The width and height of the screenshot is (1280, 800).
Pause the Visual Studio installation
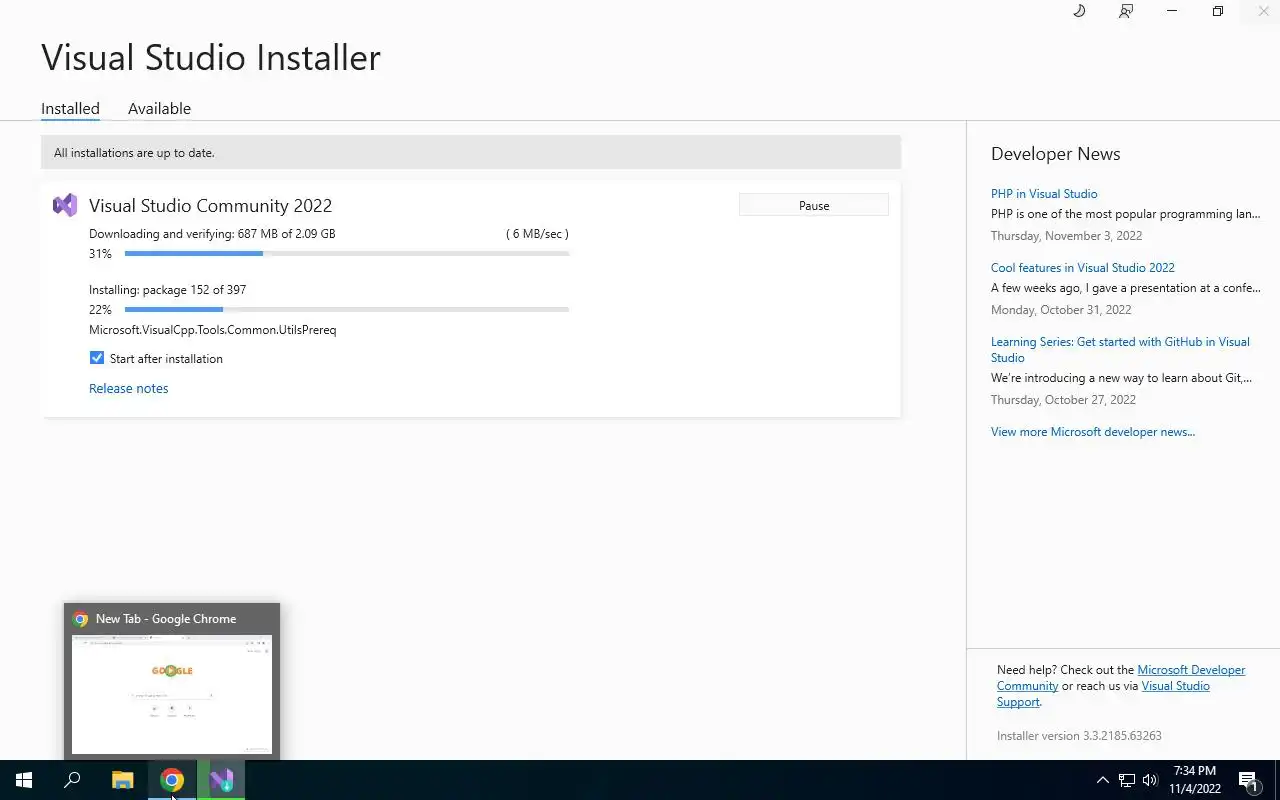(814, 205)
